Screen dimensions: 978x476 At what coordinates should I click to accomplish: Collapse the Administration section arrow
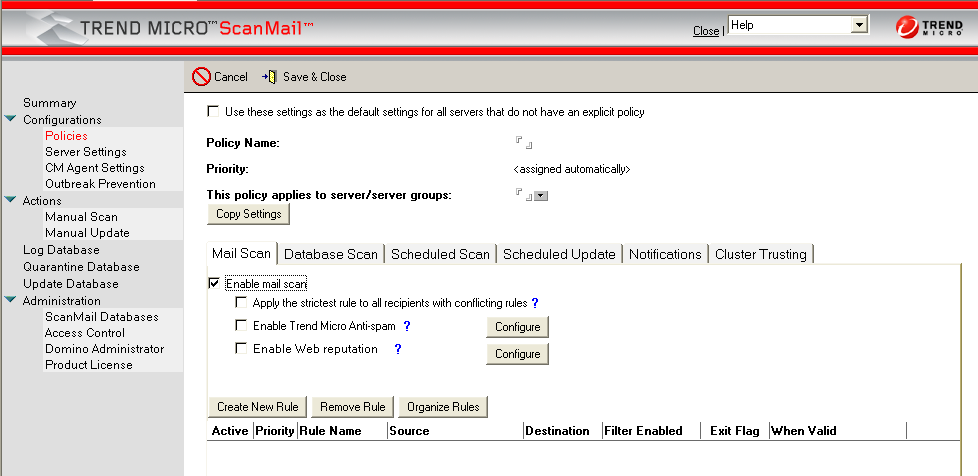coord(10,301)
